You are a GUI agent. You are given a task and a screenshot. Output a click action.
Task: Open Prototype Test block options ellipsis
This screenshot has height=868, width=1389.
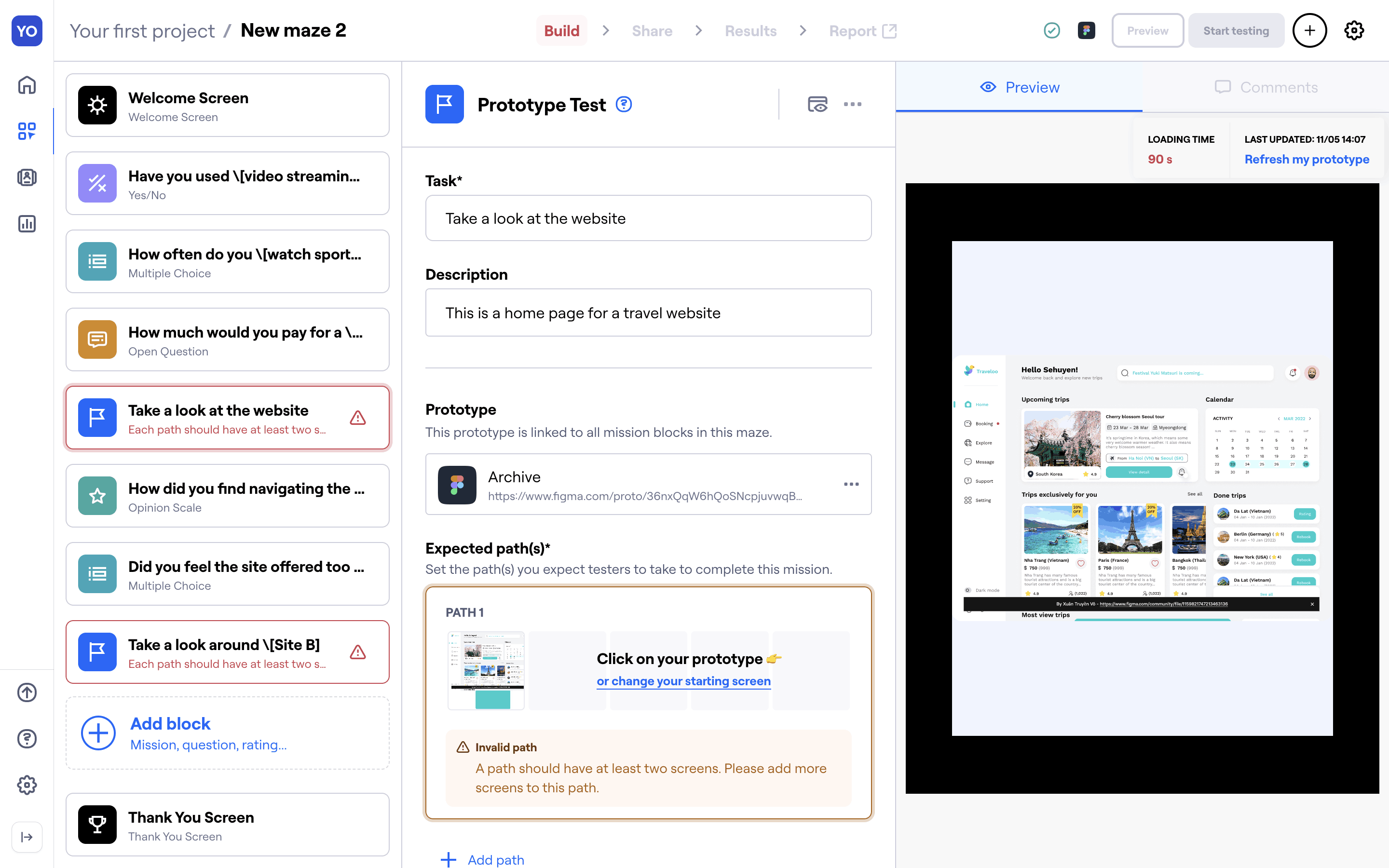(x=852, y=105)
